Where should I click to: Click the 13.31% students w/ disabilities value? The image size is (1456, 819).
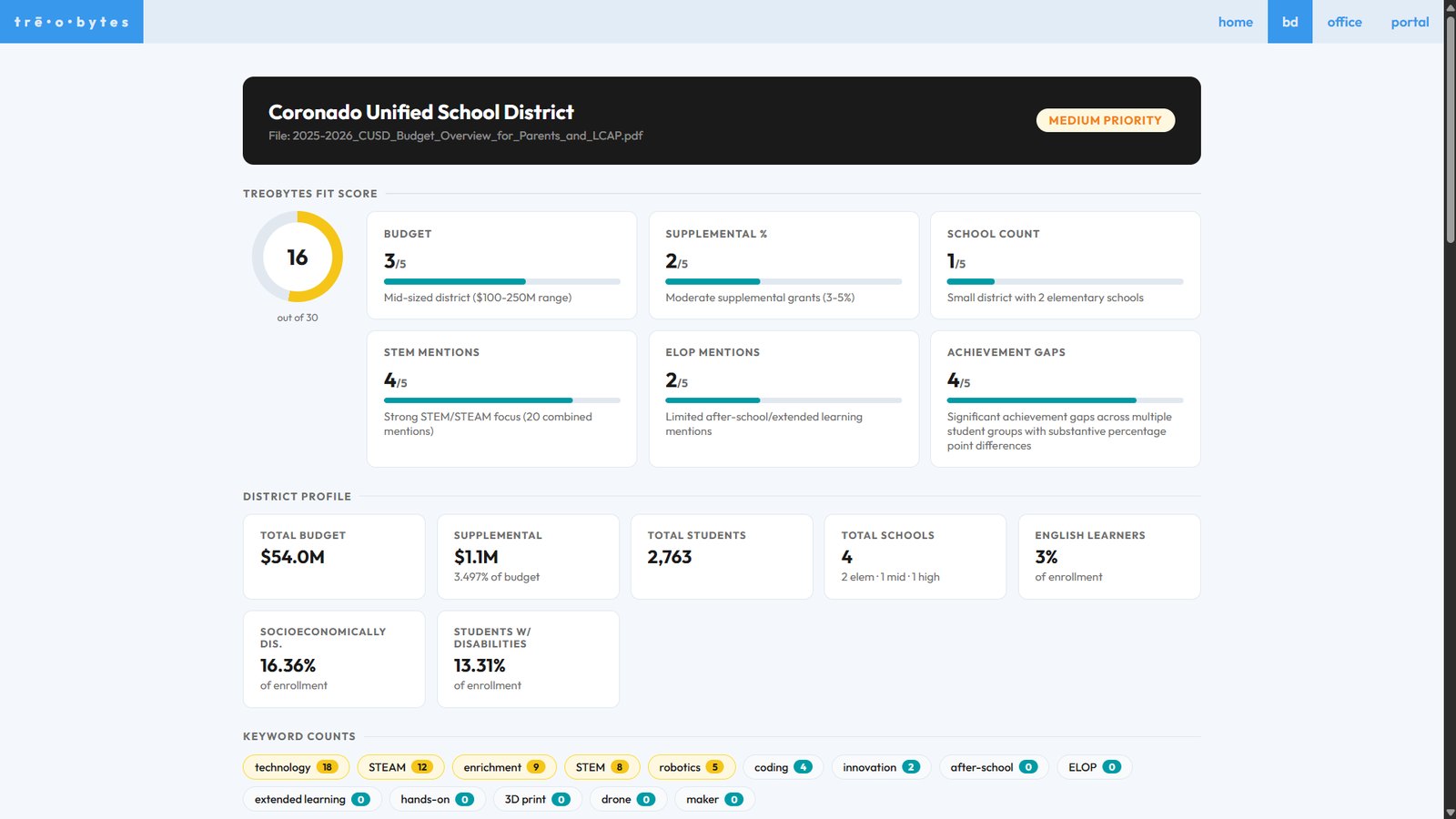click(480, 665)
